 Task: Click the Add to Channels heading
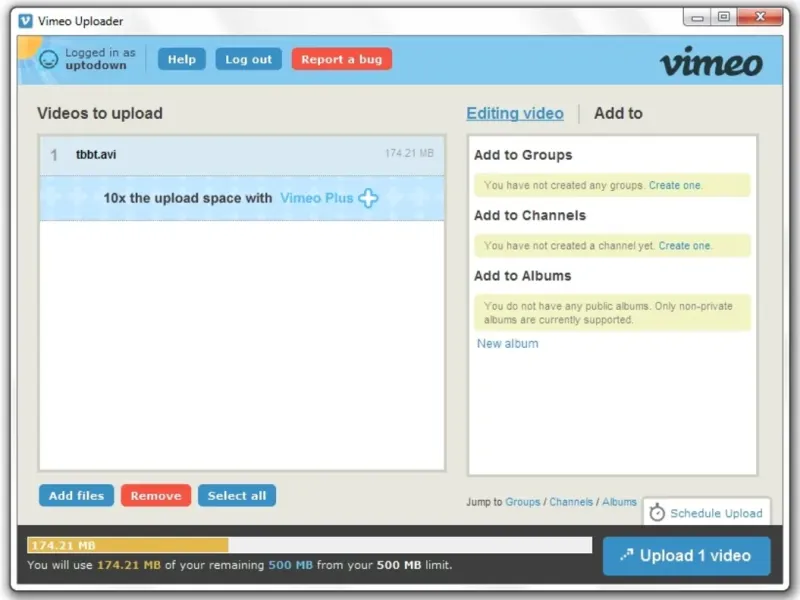pos(530,215)
